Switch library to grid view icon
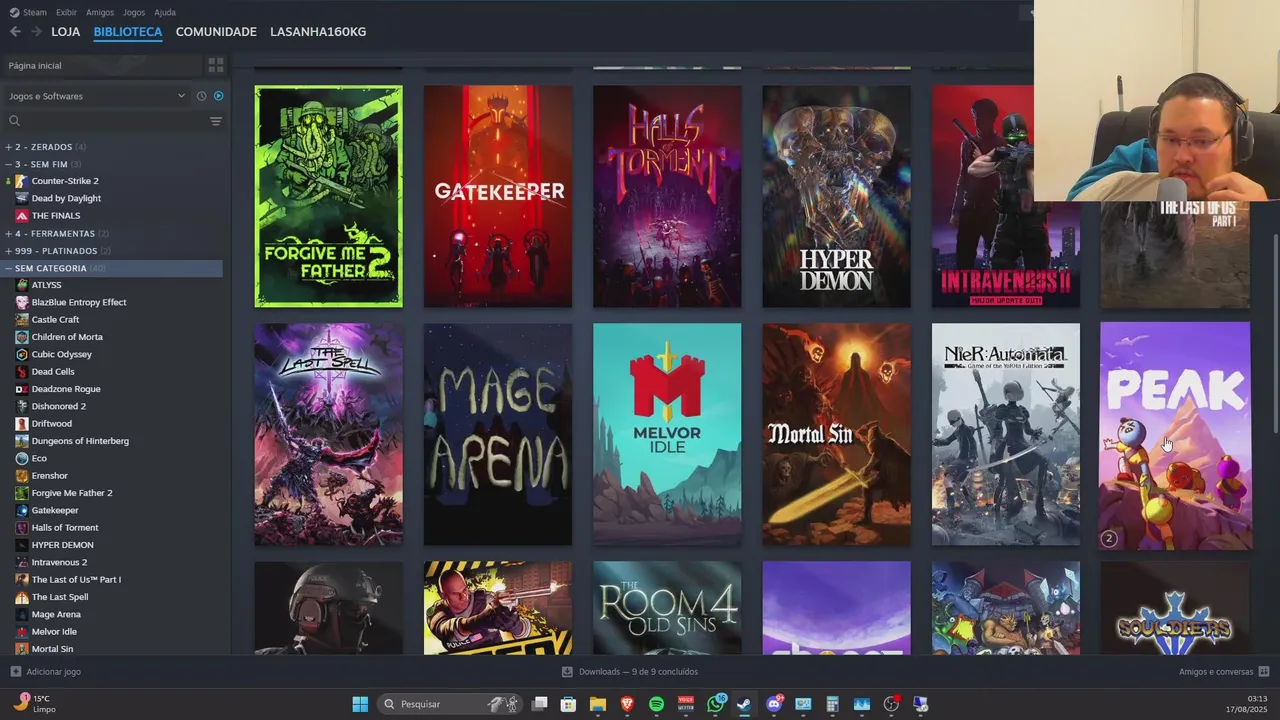Image resolution: width=1280 pixels, height=720 pixels. (215, 65)
